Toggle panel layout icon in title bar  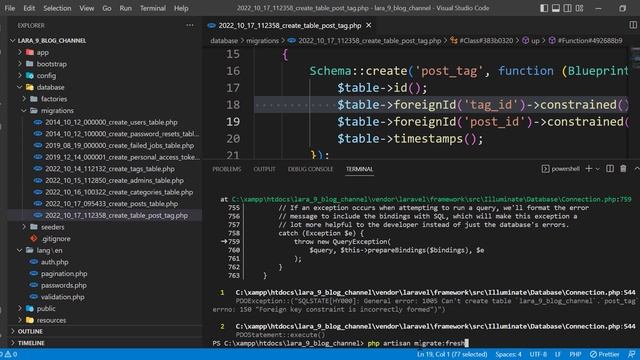pyautogui.click(x=556, y=8)
